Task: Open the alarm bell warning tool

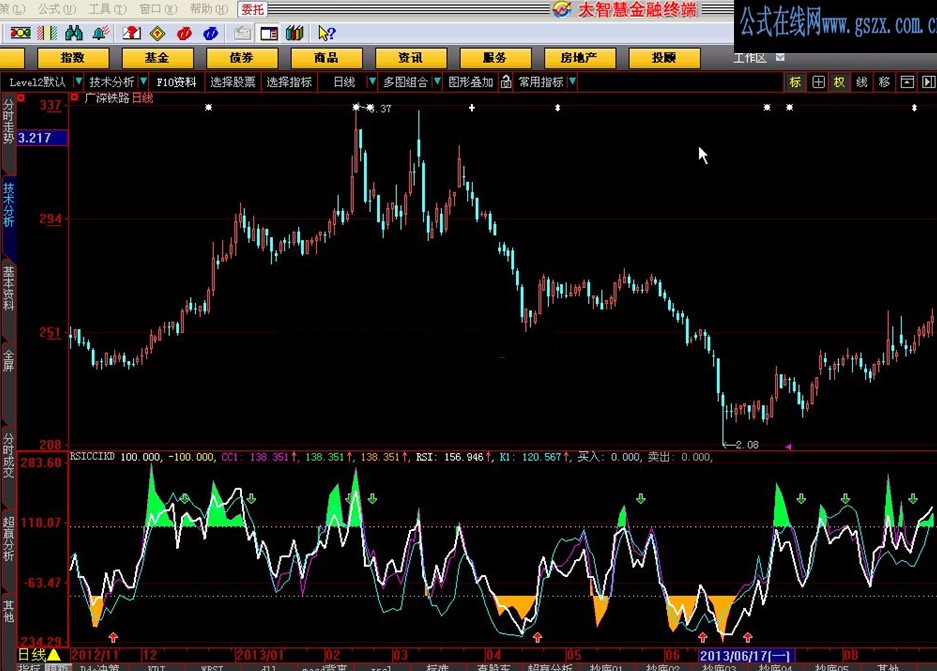Action: pyautogui.click(x=98, y=33)
